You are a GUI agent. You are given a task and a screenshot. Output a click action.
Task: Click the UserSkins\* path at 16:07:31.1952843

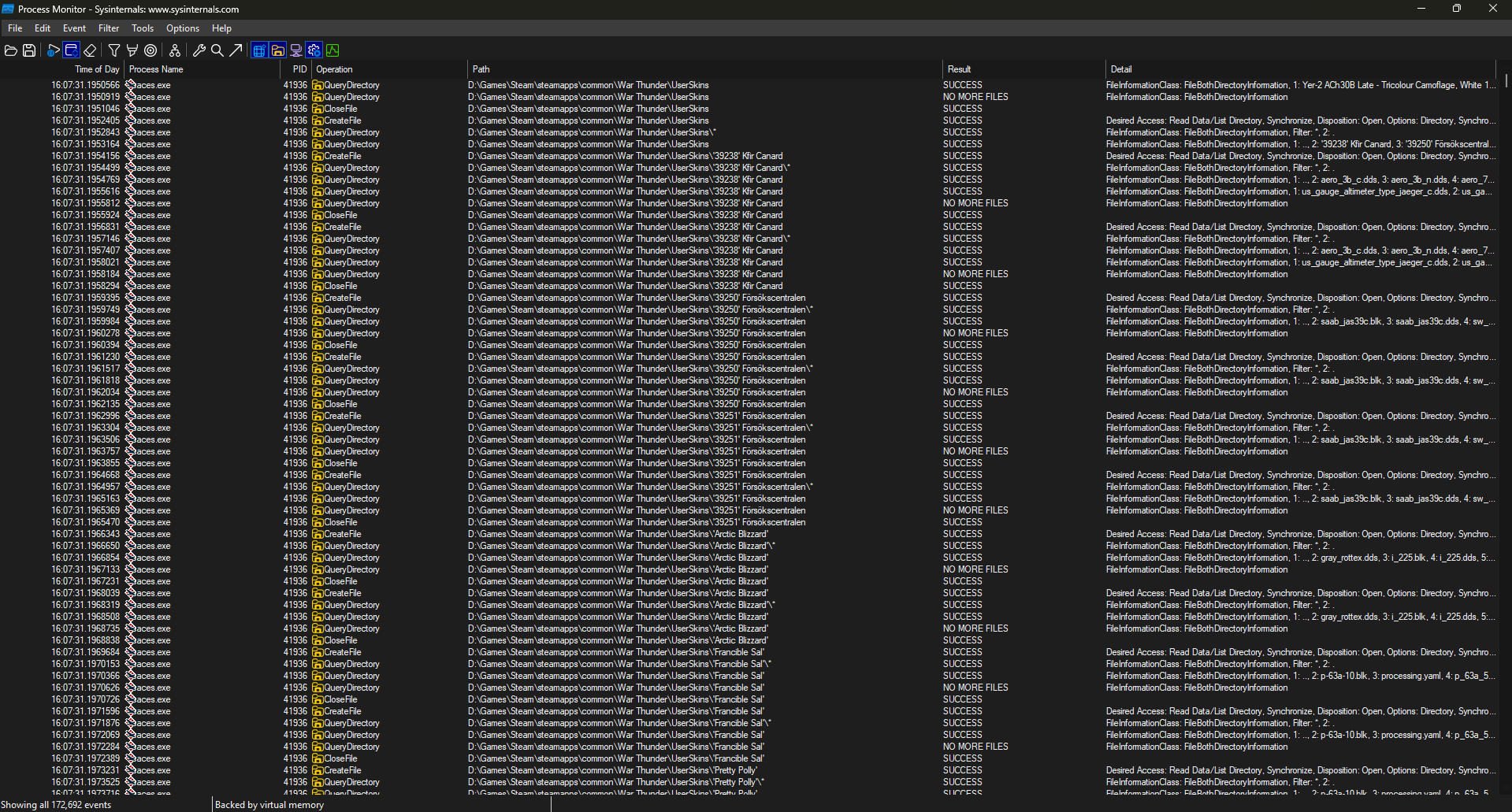pyautogui.click(x=592, y=132)
